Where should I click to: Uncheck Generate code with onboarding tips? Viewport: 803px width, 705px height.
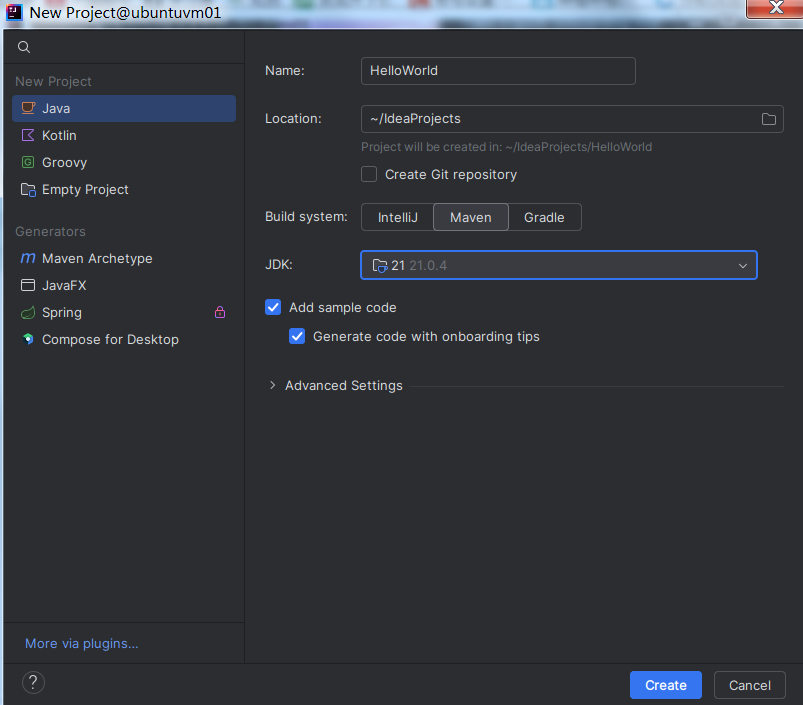297,336
